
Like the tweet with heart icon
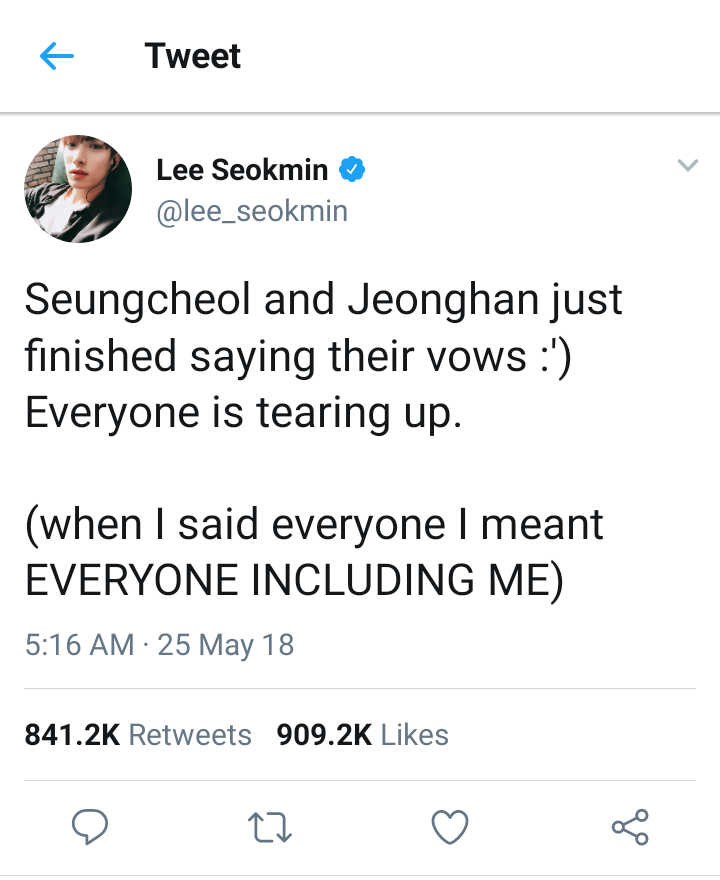(x=450, y=827)
